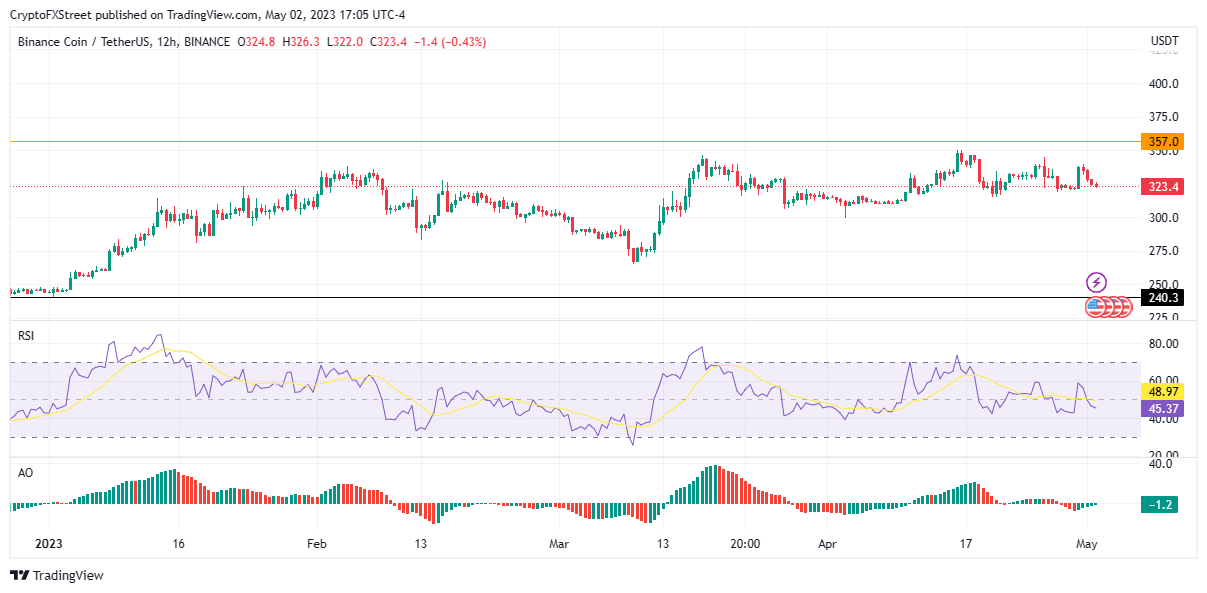
Task: Click the 2023 label on time axis
Action: (48, 544)
